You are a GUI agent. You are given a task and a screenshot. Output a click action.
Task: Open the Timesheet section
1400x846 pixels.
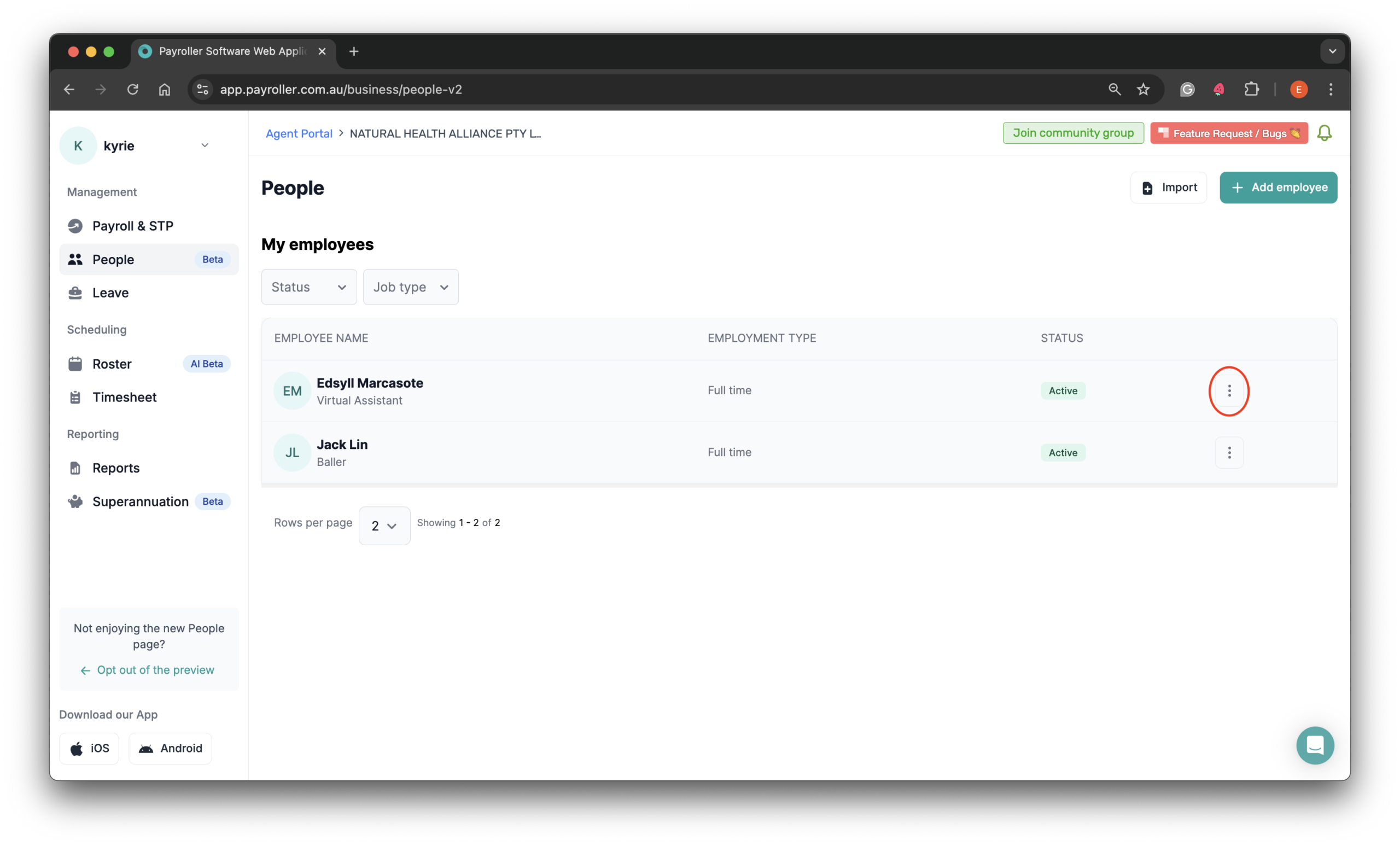(125, 396)
